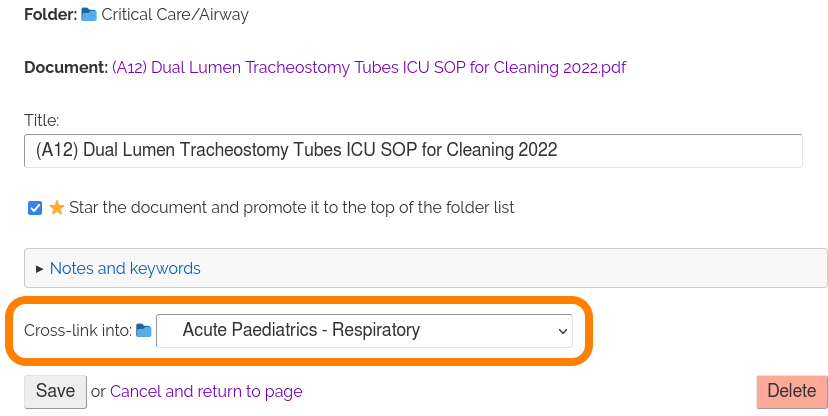Click the bold 'Document:' label
The width and height of the screenshot is (828, 416).
[x=66, y=68]
